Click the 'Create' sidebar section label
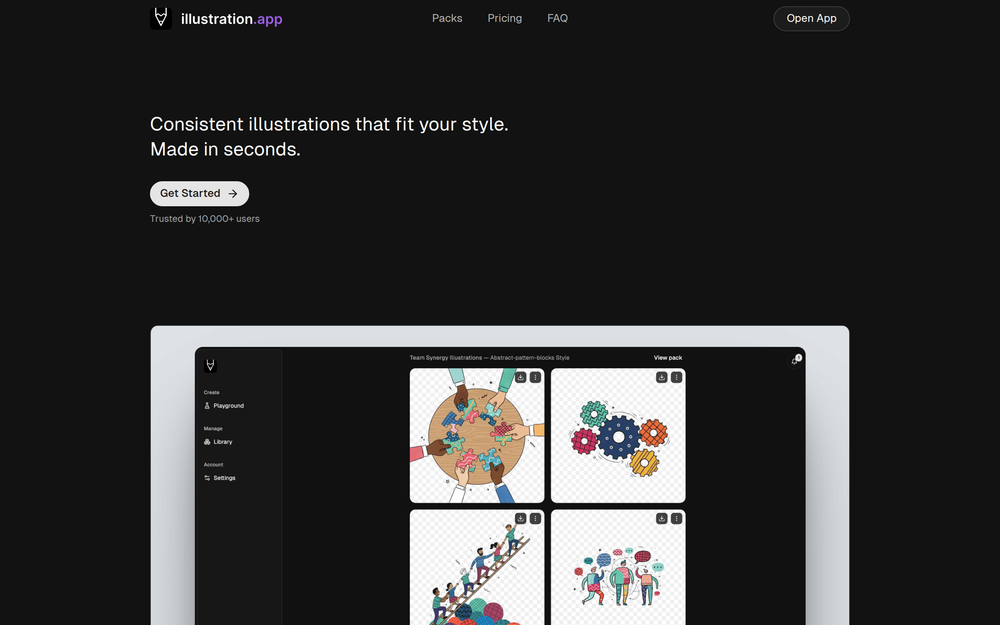The image size is (1000, 625). [x=211, y=392]
